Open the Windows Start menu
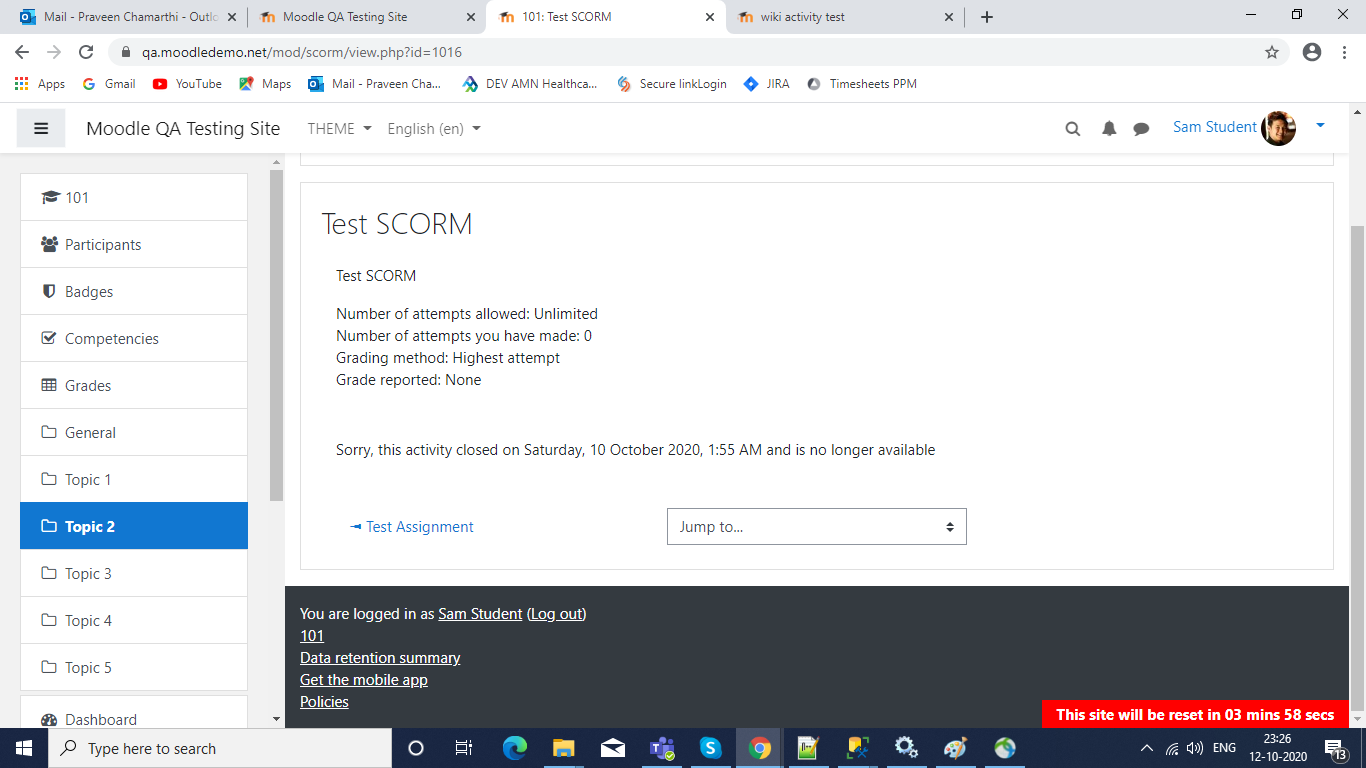 (24, 748)
